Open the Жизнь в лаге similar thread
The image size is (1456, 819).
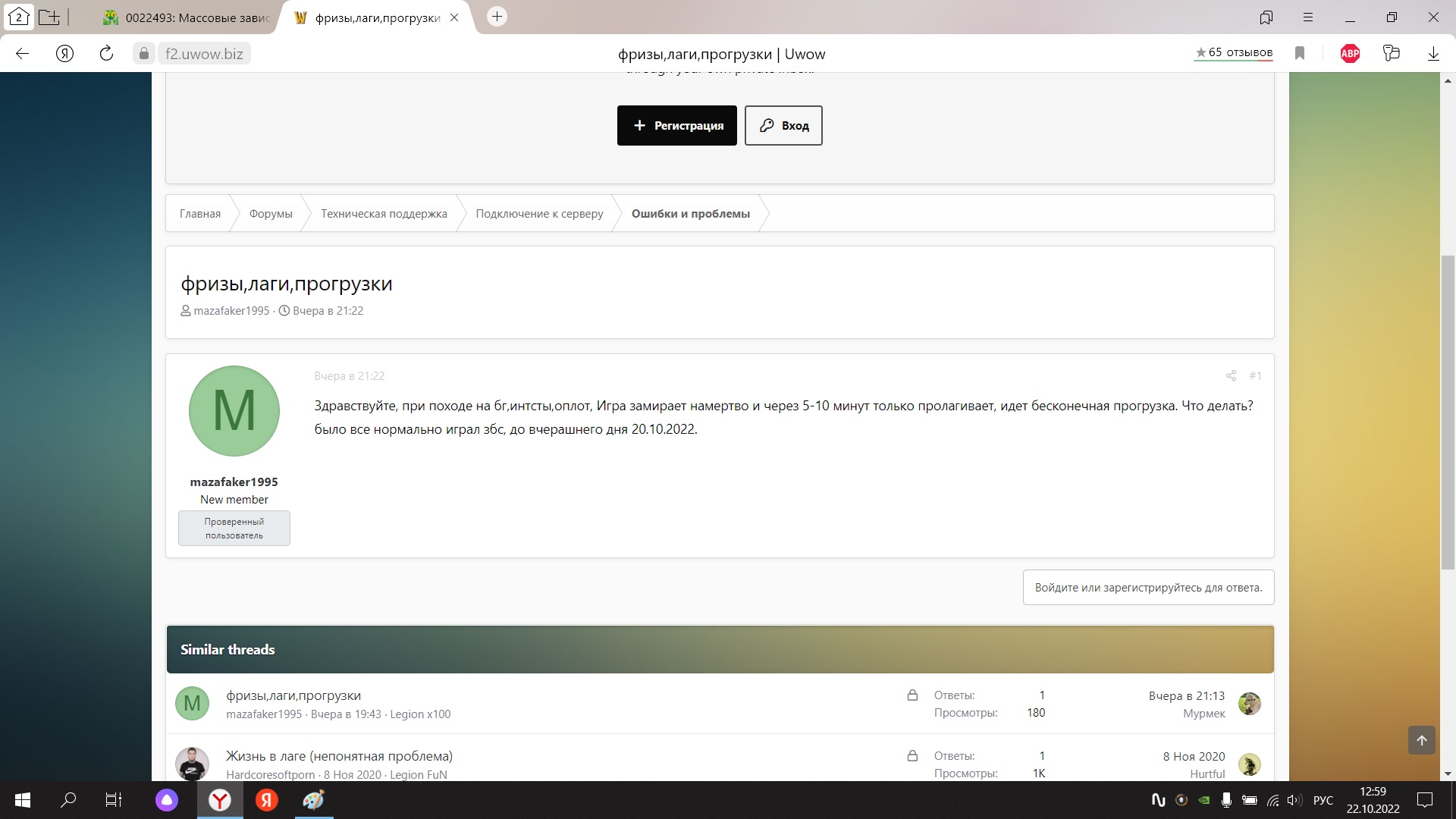click(339, 756)
